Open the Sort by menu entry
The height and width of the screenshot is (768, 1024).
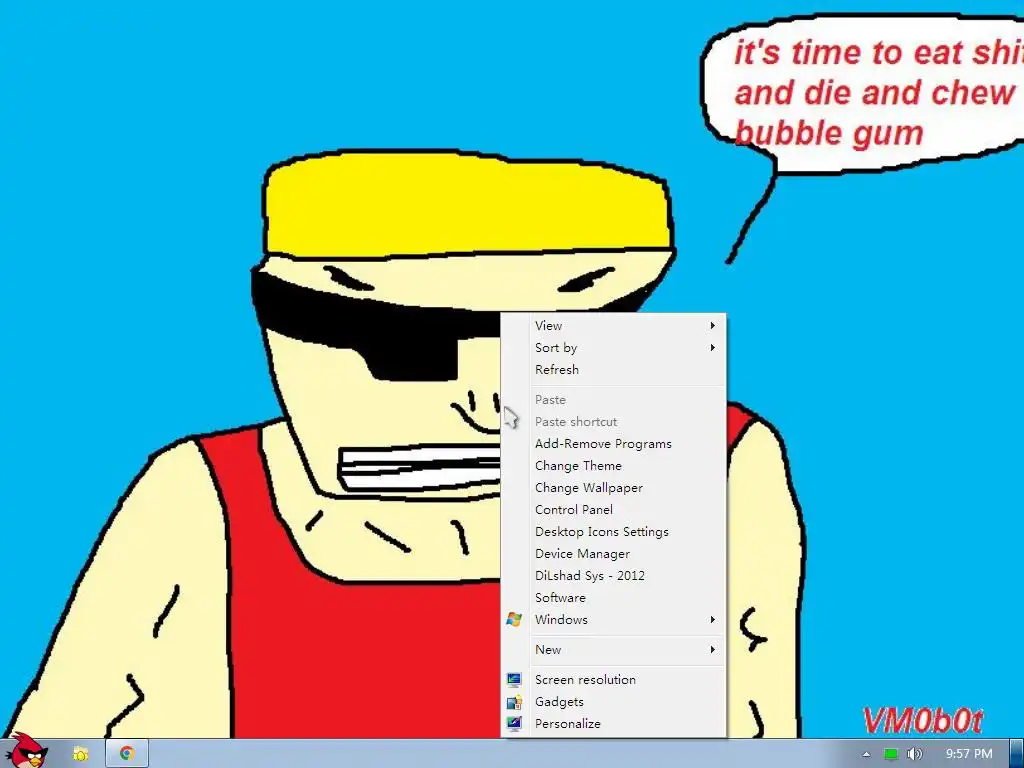pos(613,347)
